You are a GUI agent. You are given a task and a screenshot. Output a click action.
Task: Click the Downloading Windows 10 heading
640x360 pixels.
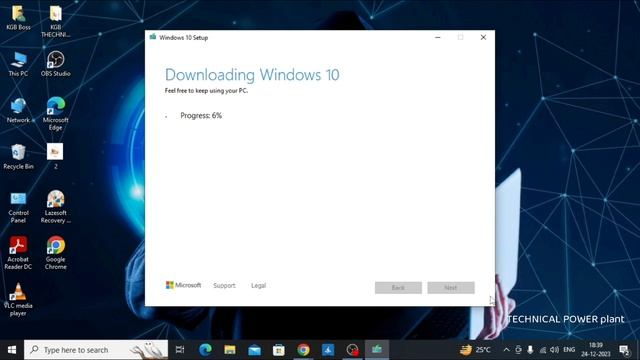252,75
